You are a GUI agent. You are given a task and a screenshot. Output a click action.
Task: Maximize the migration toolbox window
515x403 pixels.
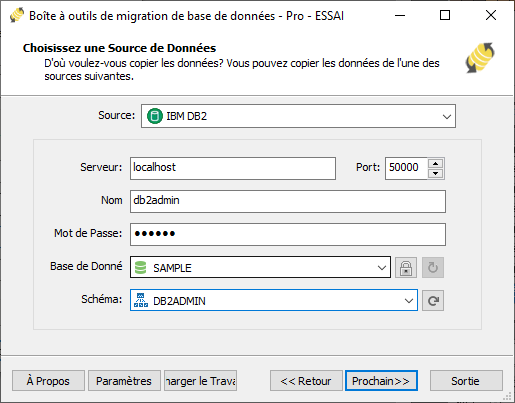(x=445, y=15)
